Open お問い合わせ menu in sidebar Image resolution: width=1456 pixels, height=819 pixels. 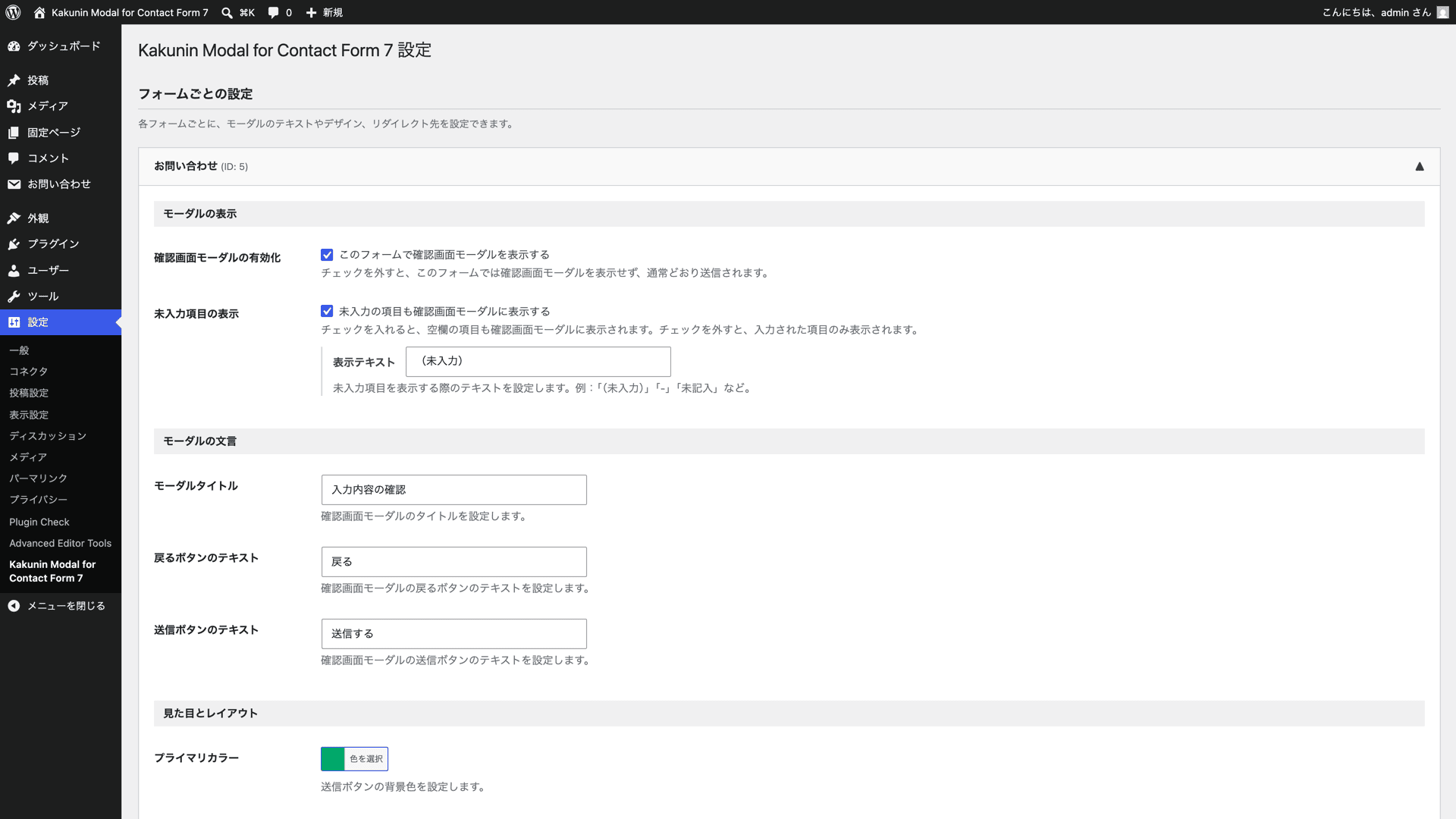pyautogui.click(x=61, y=184)
